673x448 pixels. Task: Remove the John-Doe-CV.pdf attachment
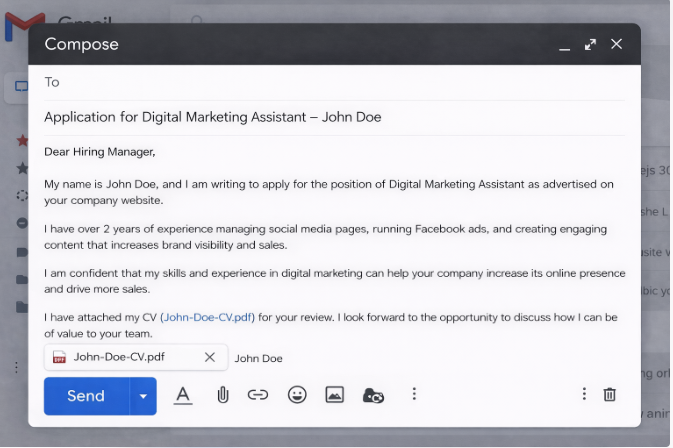pos(210,357)
